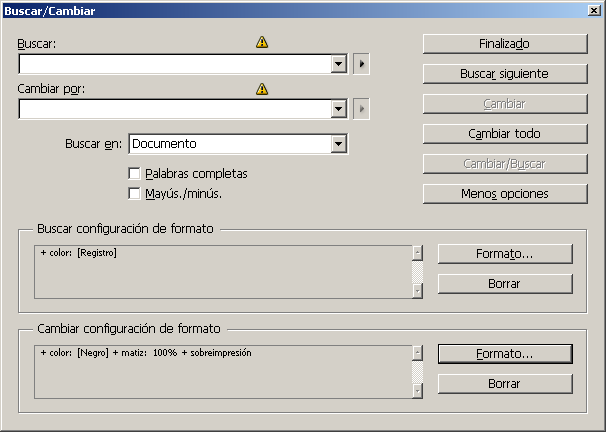
Task: Expand the Buscar text dropdown list
Action: tap(339, 64)
